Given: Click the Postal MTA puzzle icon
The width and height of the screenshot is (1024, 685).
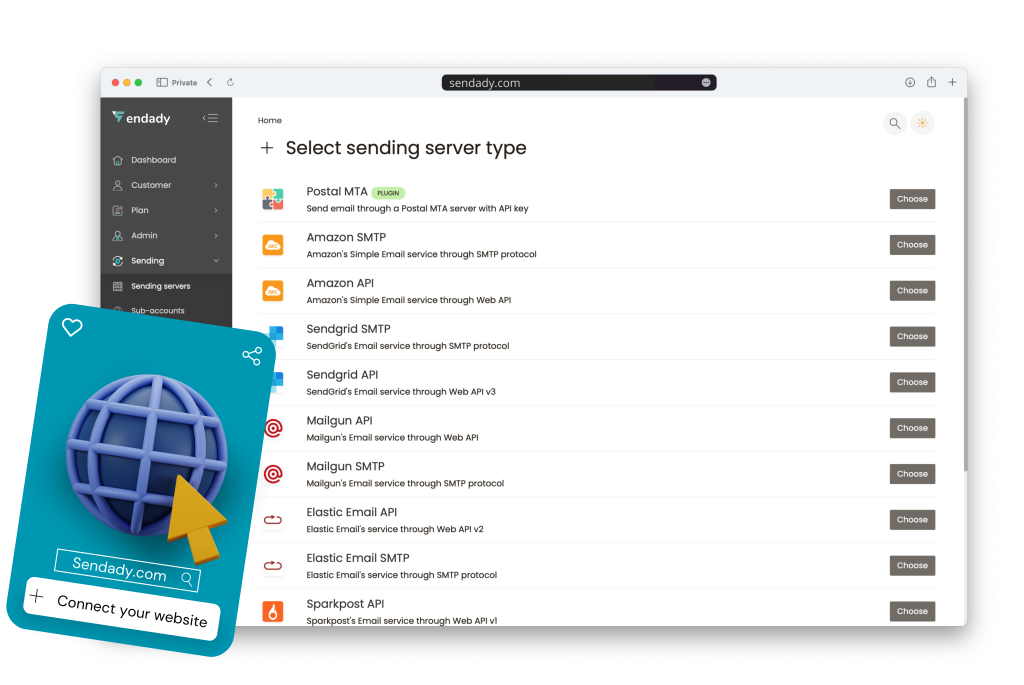Looking at the screenshot, I should 273,199.
